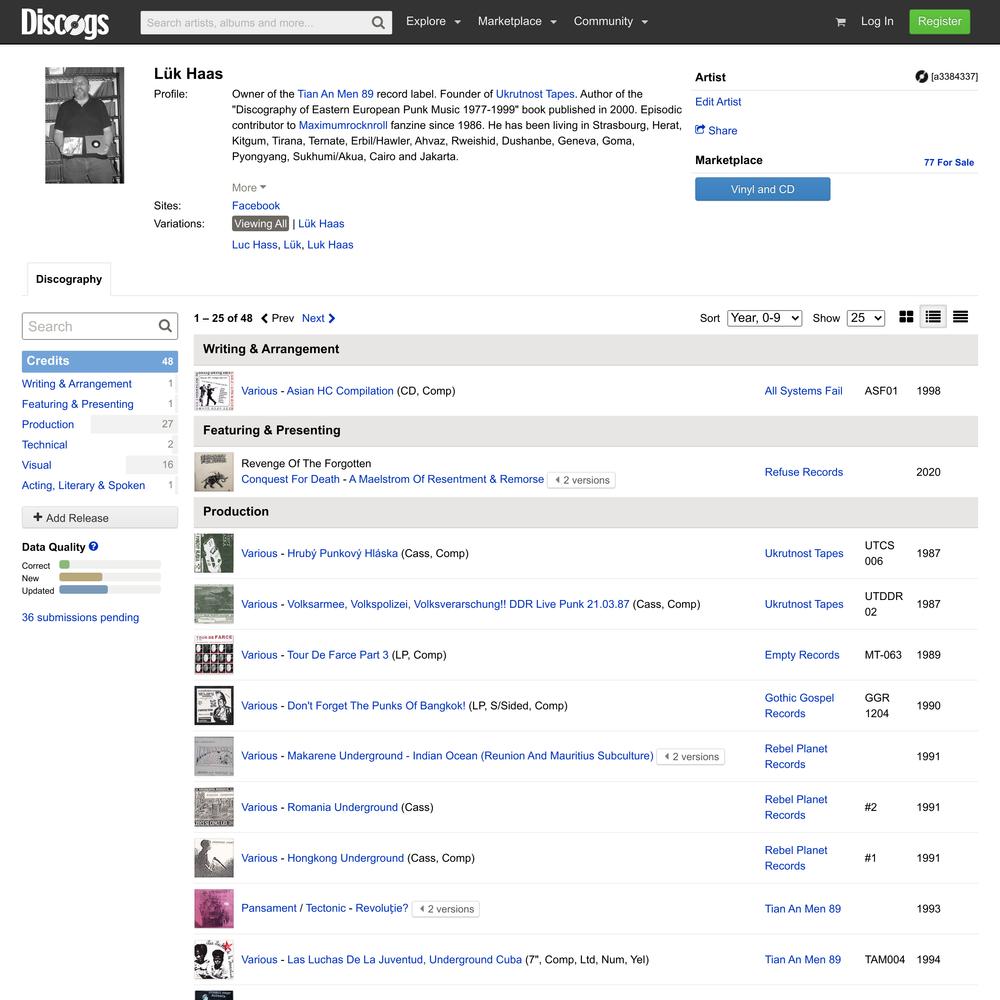
Task: Click the Register button
Action: 939,22
